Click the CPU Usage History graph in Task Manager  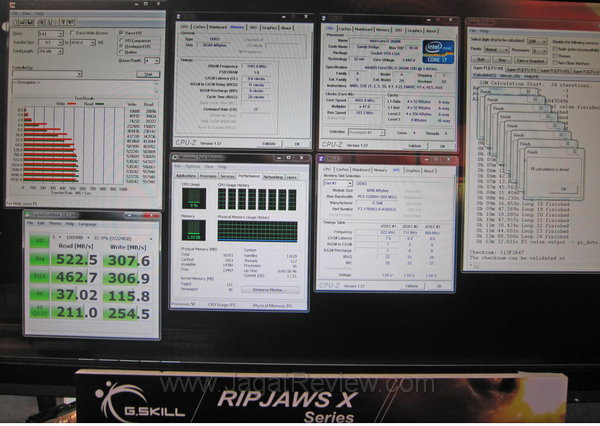[257, 199]
